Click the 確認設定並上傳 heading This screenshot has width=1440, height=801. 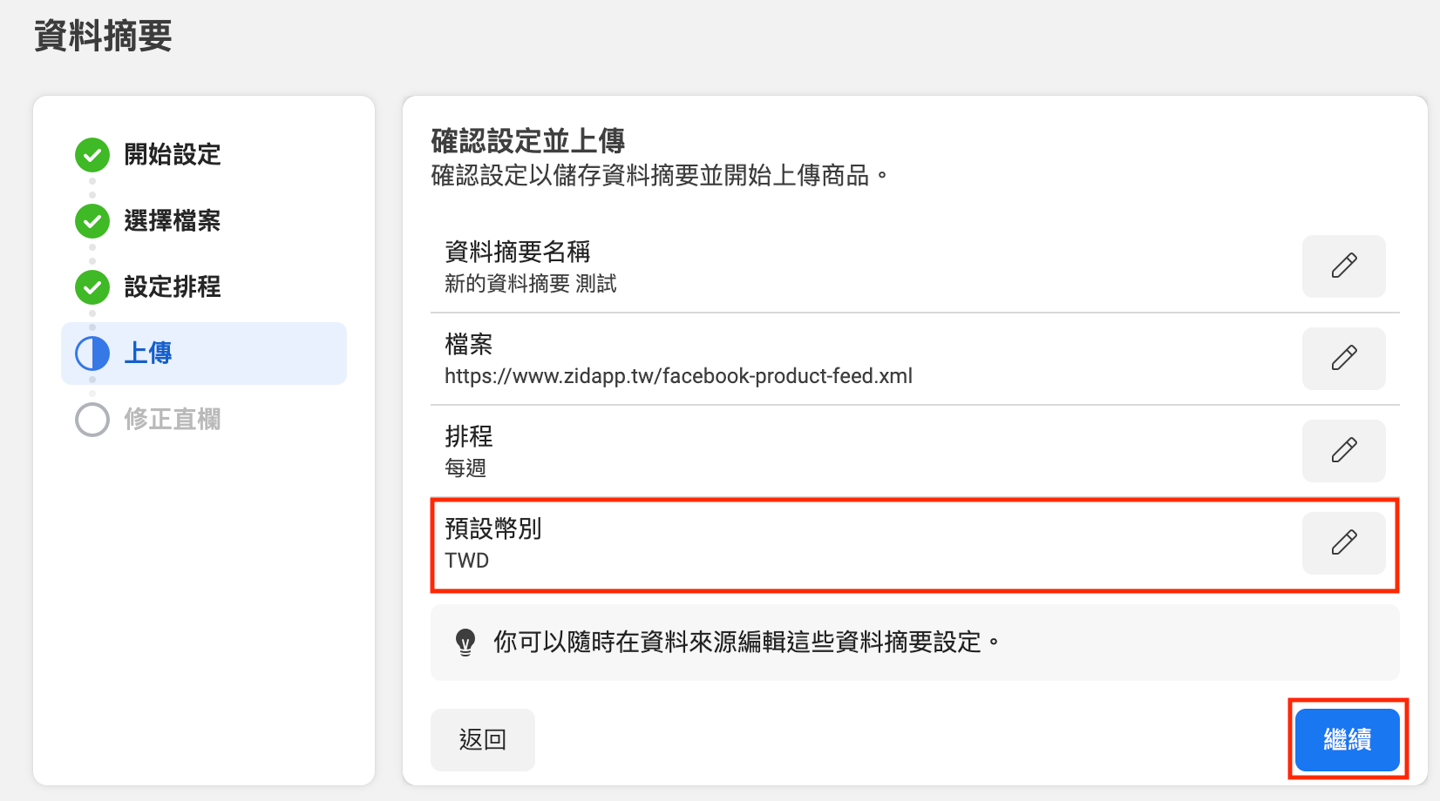527,141
